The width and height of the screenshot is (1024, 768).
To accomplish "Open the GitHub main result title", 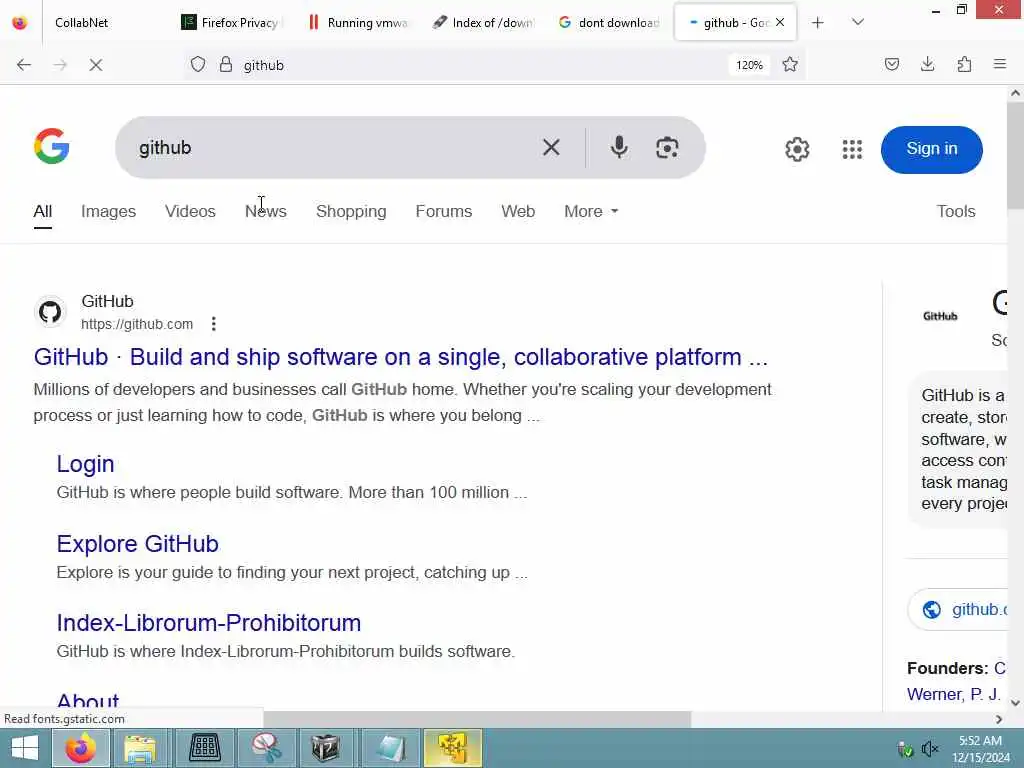I will coord(400,357).
